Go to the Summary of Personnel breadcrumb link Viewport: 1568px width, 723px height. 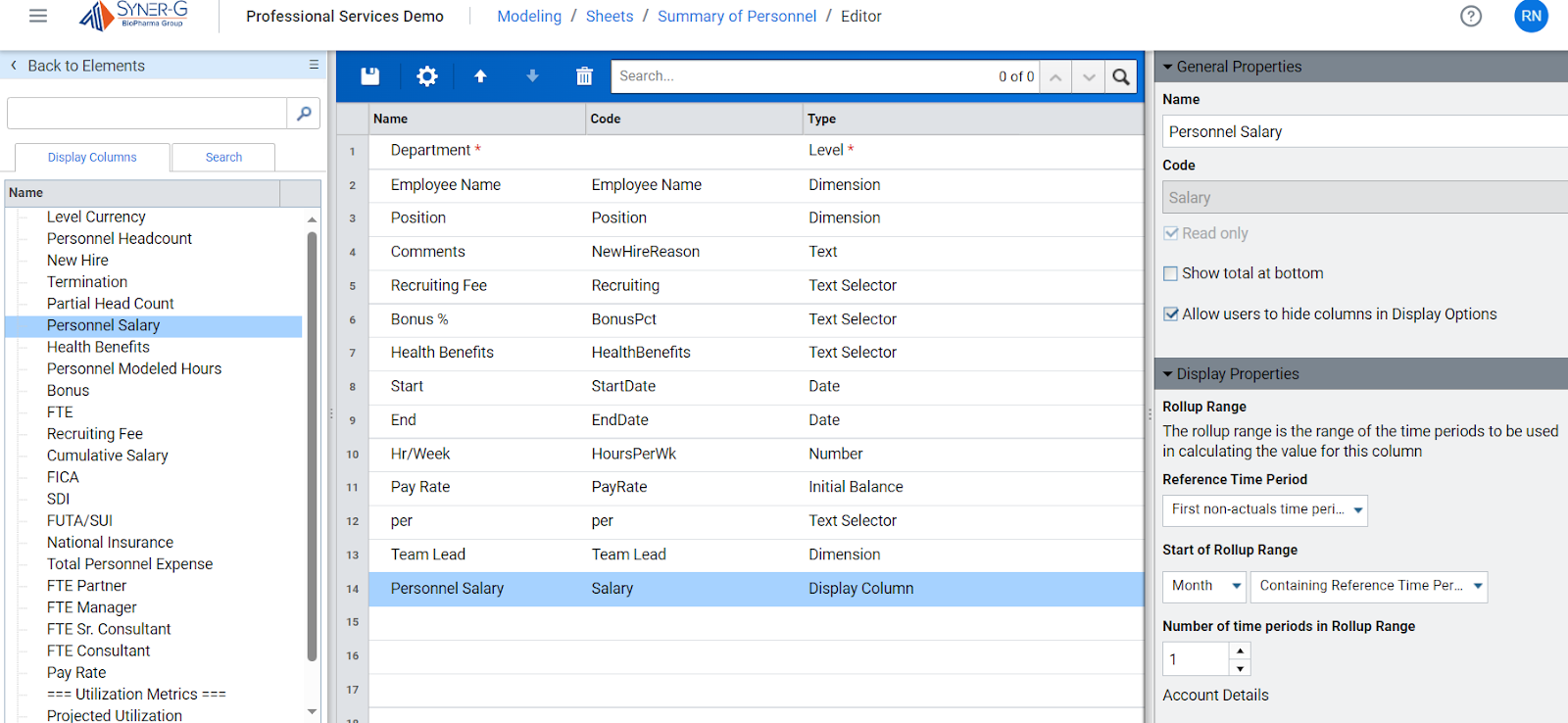(x=736, y=16)
